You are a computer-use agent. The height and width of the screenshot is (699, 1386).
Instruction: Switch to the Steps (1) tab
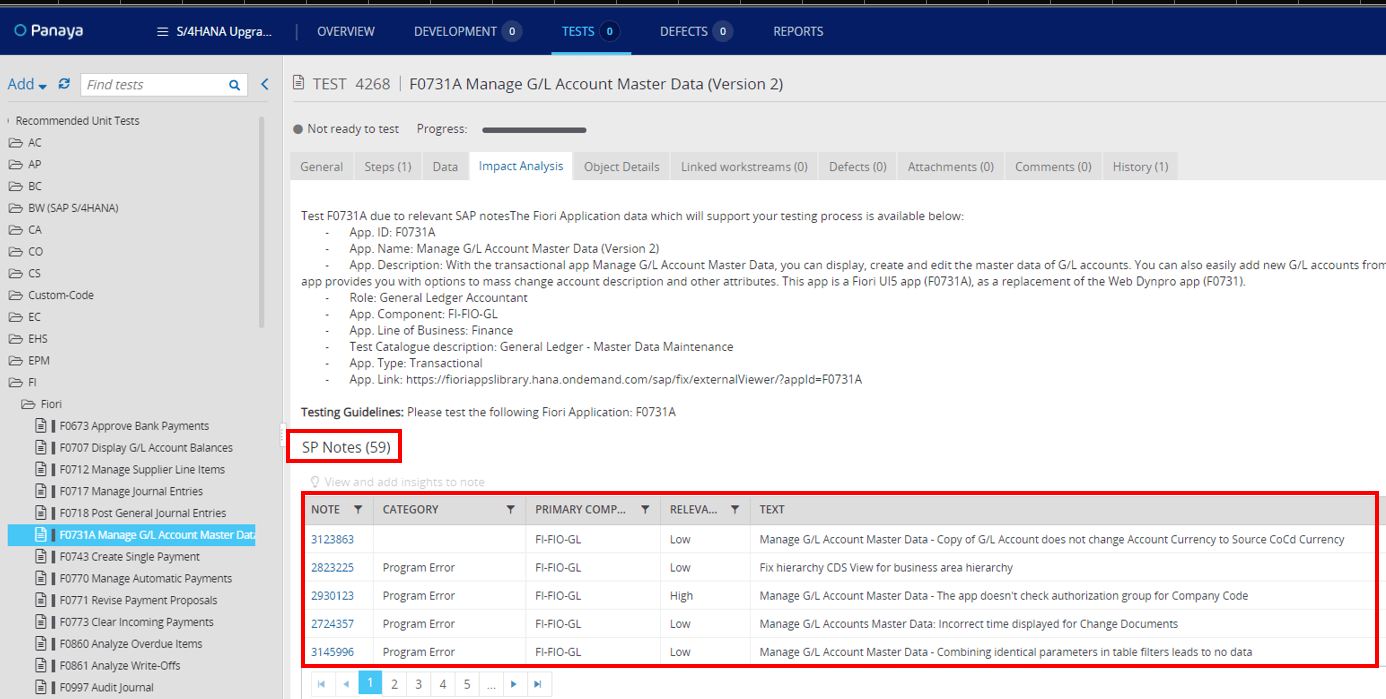click(387, 167)
